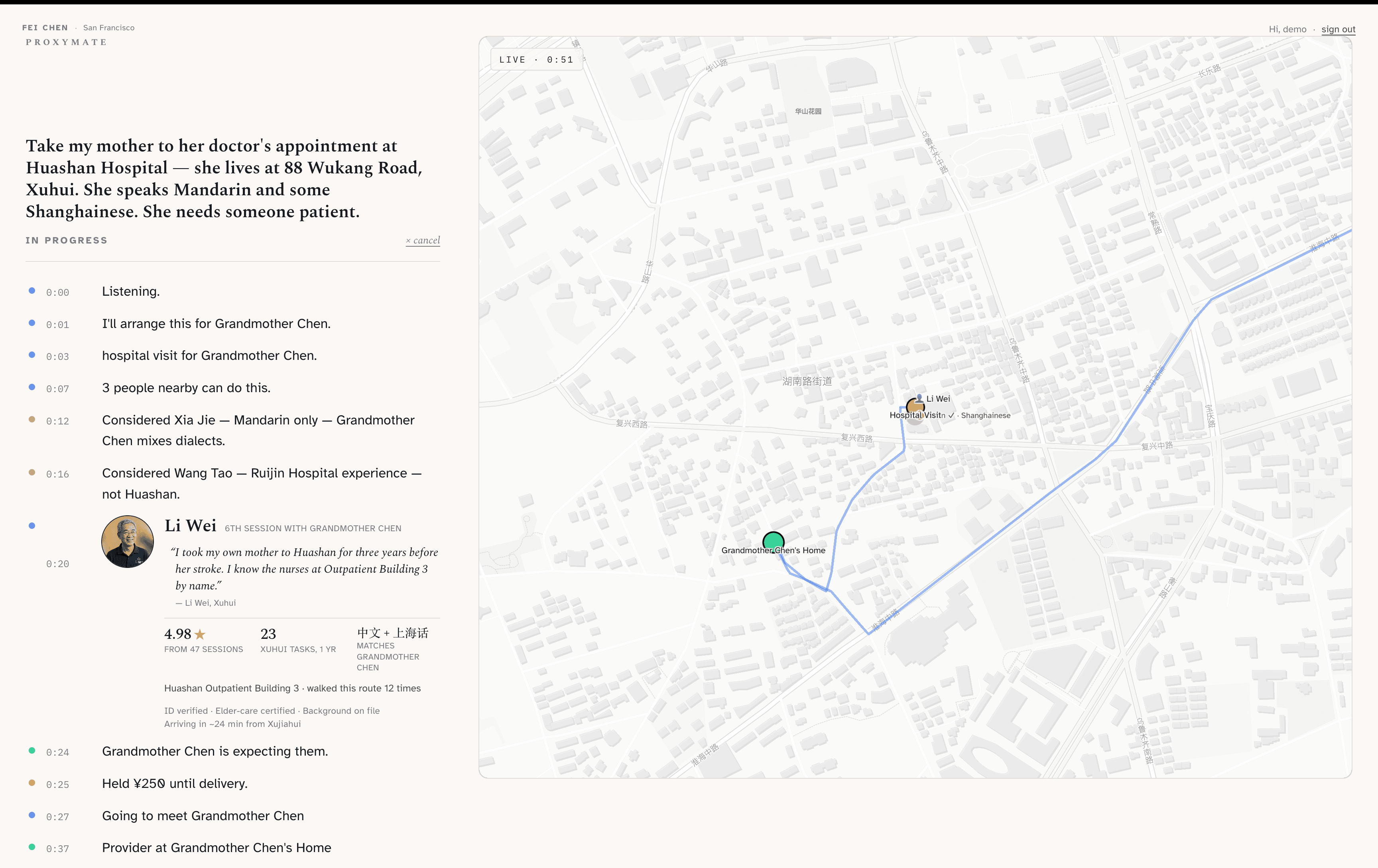Select the Considered Wang Tao entry

tap(233, 484)
